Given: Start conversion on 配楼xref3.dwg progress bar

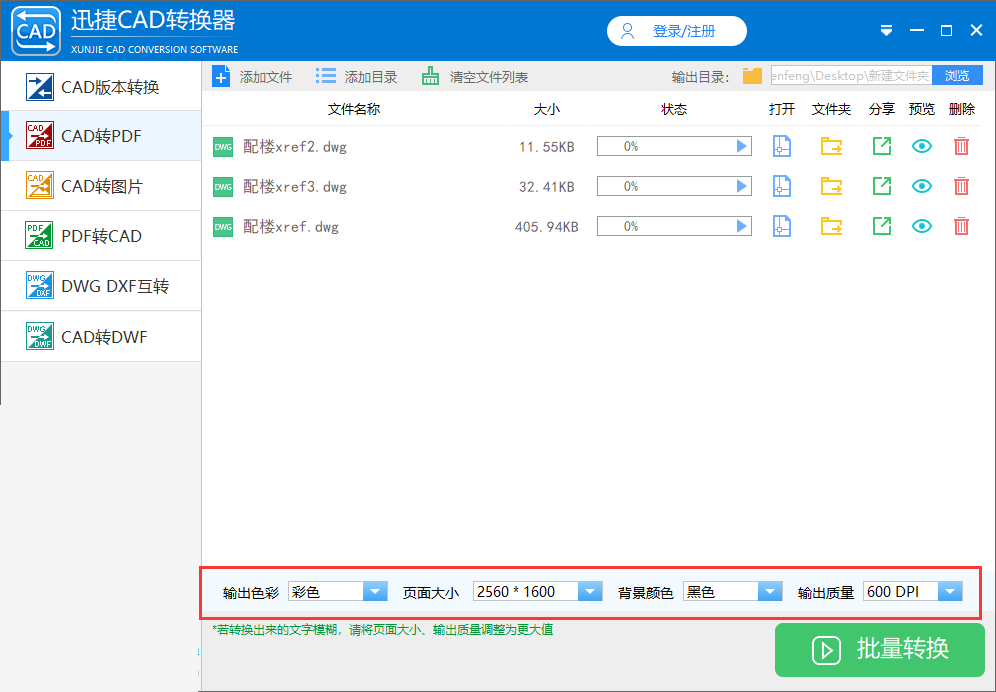Looking at the screenshot, I should (674, 186).
